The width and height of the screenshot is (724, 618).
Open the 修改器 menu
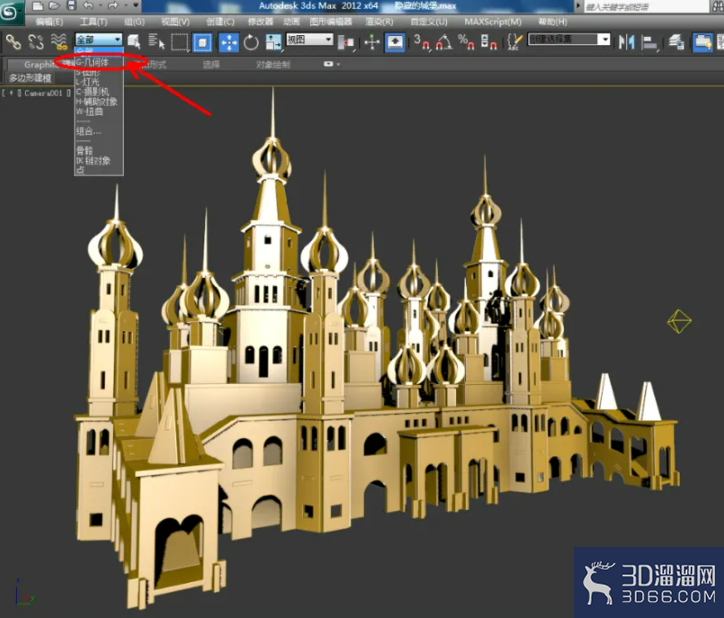pos(260,22)
